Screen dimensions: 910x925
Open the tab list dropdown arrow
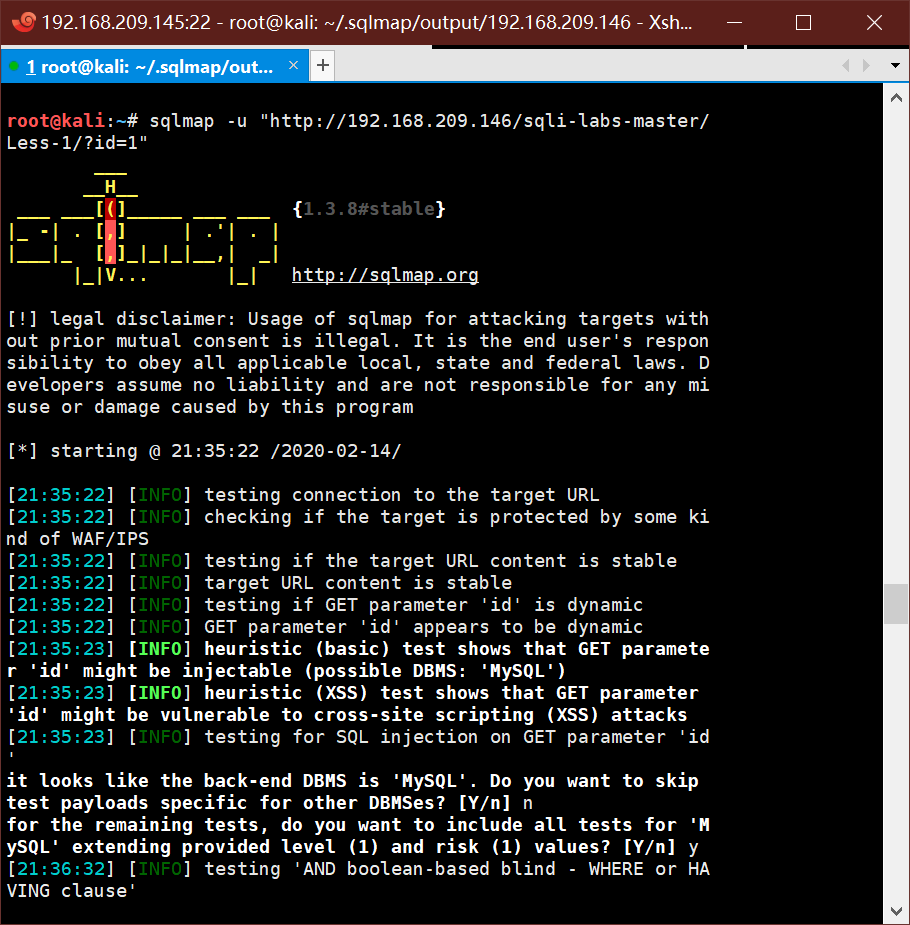(895, 65)
